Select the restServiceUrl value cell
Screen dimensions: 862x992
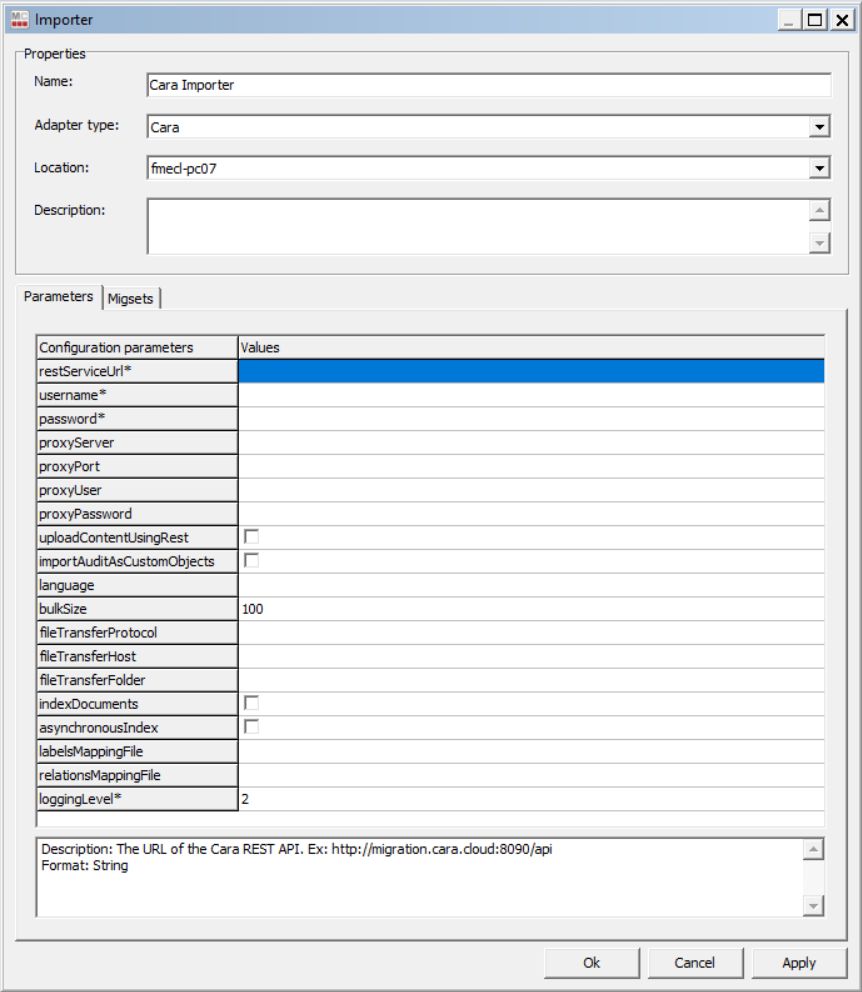pyautogui.click(x=530, y=371)
